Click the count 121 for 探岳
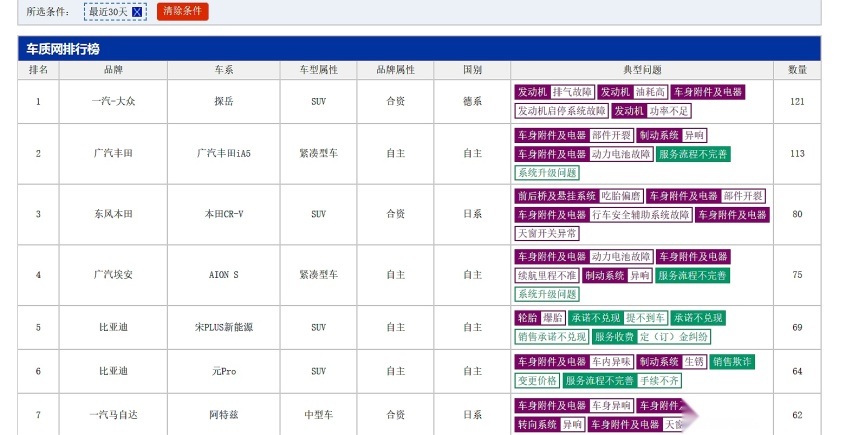 pos(797,102)
